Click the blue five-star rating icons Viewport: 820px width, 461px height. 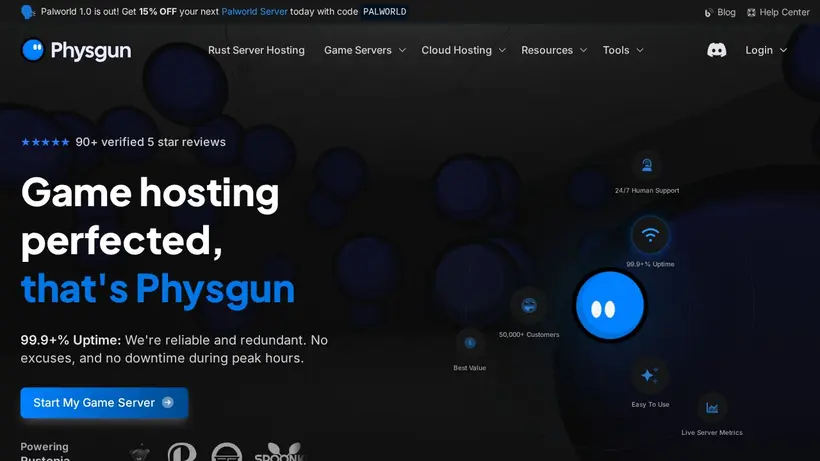(x=45, y=142)
